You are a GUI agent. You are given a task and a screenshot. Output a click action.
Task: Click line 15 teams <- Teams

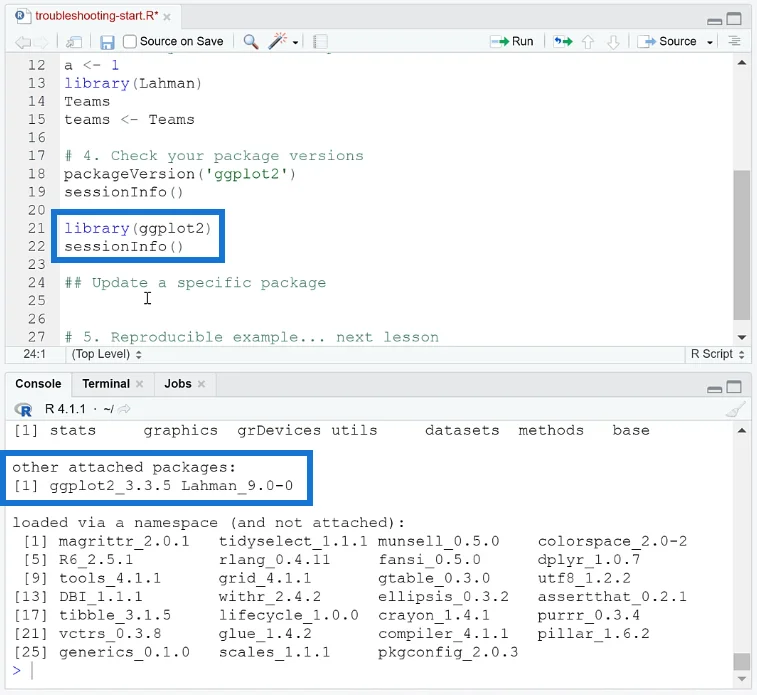(x=129, y=120)
